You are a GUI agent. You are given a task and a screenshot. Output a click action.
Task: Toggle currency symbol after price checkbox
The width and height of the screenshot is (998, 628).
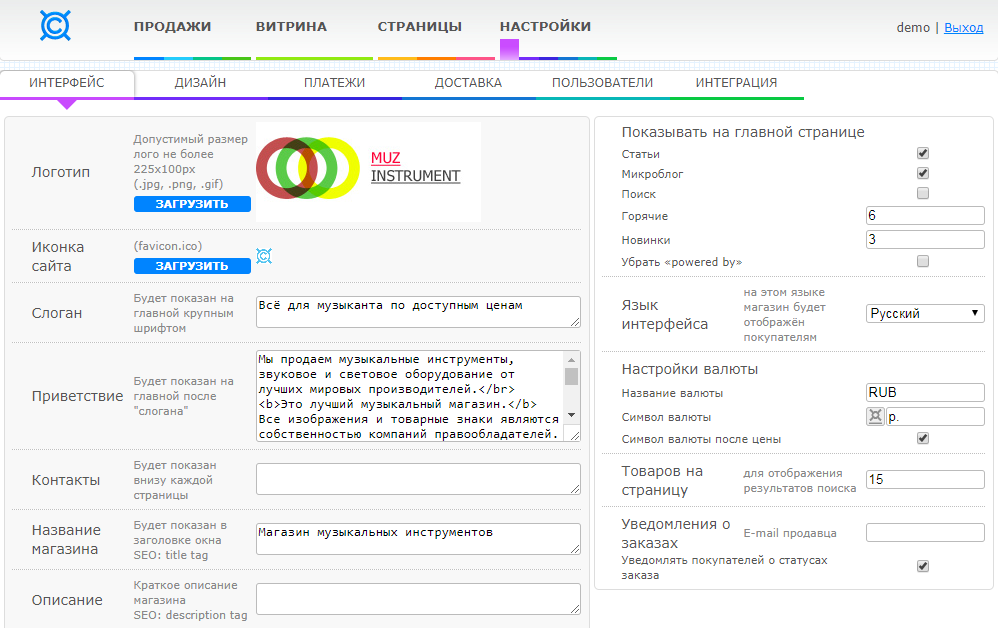tap(923, 438)
